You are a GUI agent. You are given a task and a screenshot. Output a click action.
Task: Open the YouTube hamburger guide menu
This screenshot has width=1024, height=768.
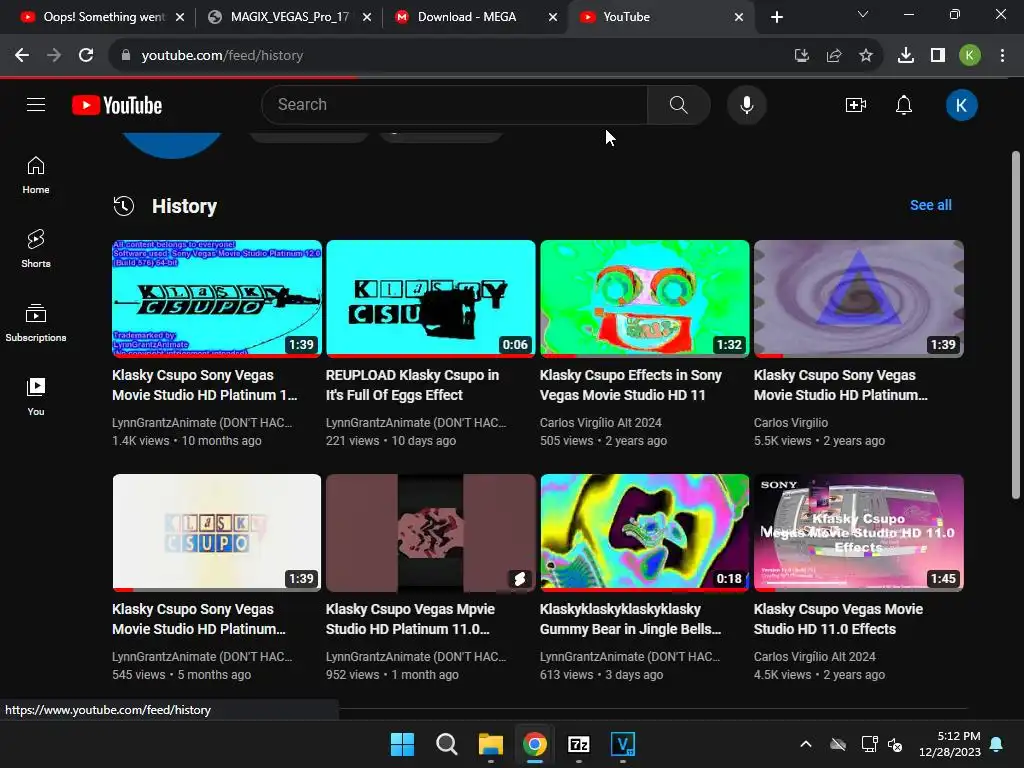(x=36, y=104)
